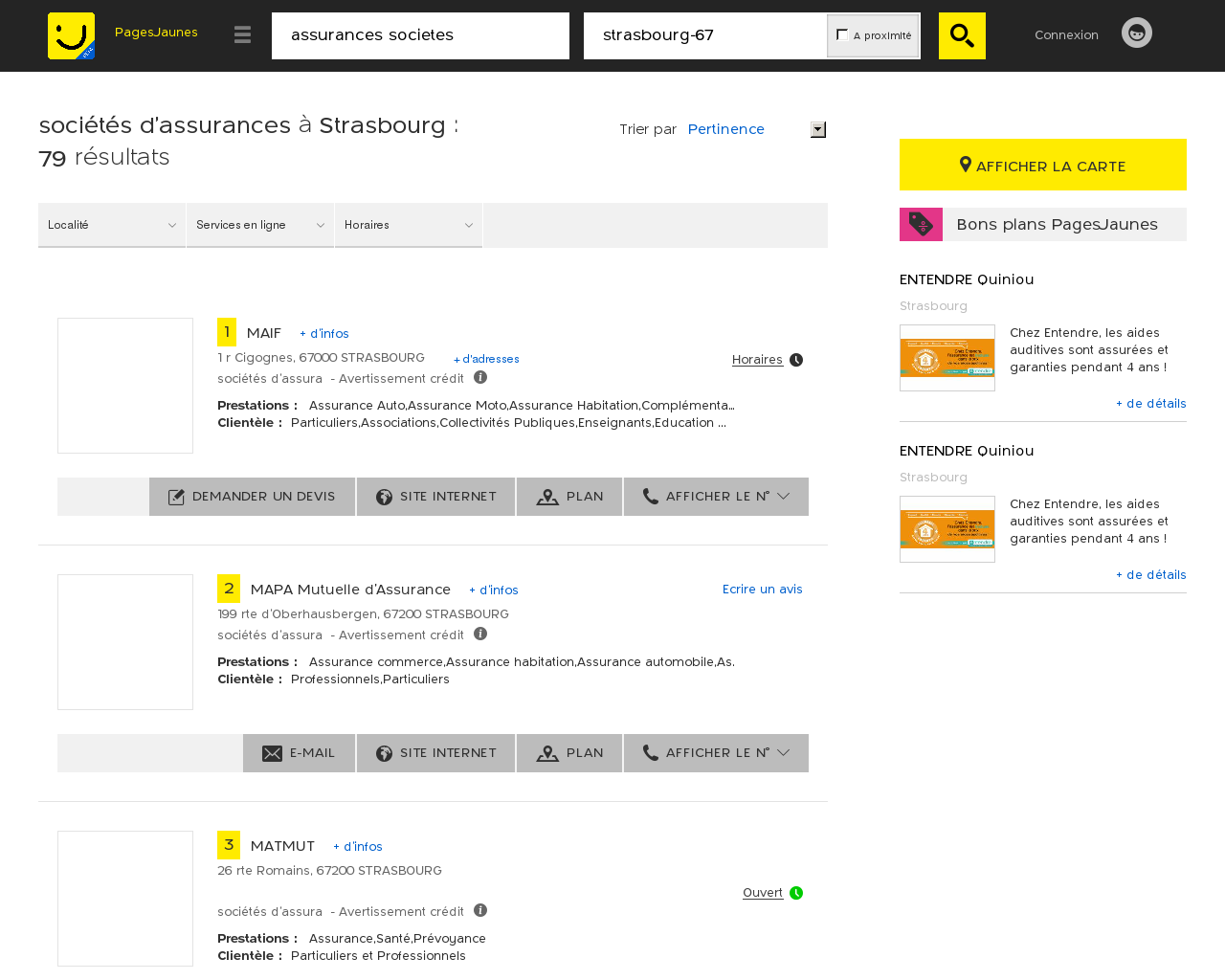Click the first 'ENTENDRE Quiniou' heading

pos(967,279)
